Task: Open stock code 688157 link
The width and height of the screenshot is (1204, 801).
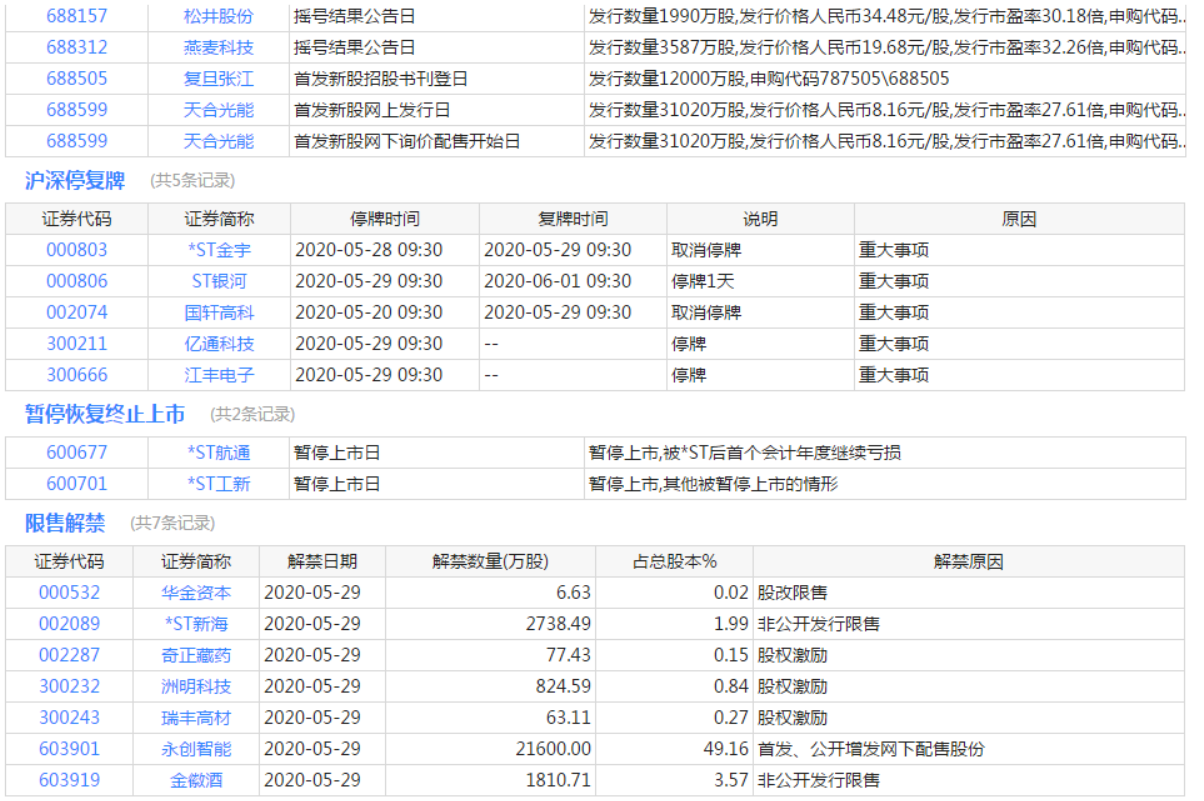Action: click(77, 16)
